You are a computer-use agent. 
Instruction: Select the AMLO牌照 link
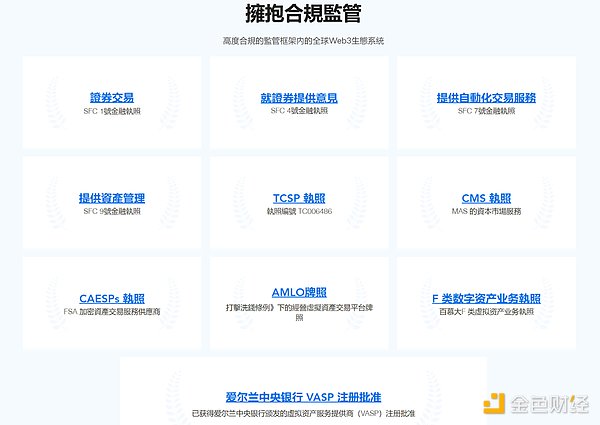pyautogui.click(x=298, y=292)
